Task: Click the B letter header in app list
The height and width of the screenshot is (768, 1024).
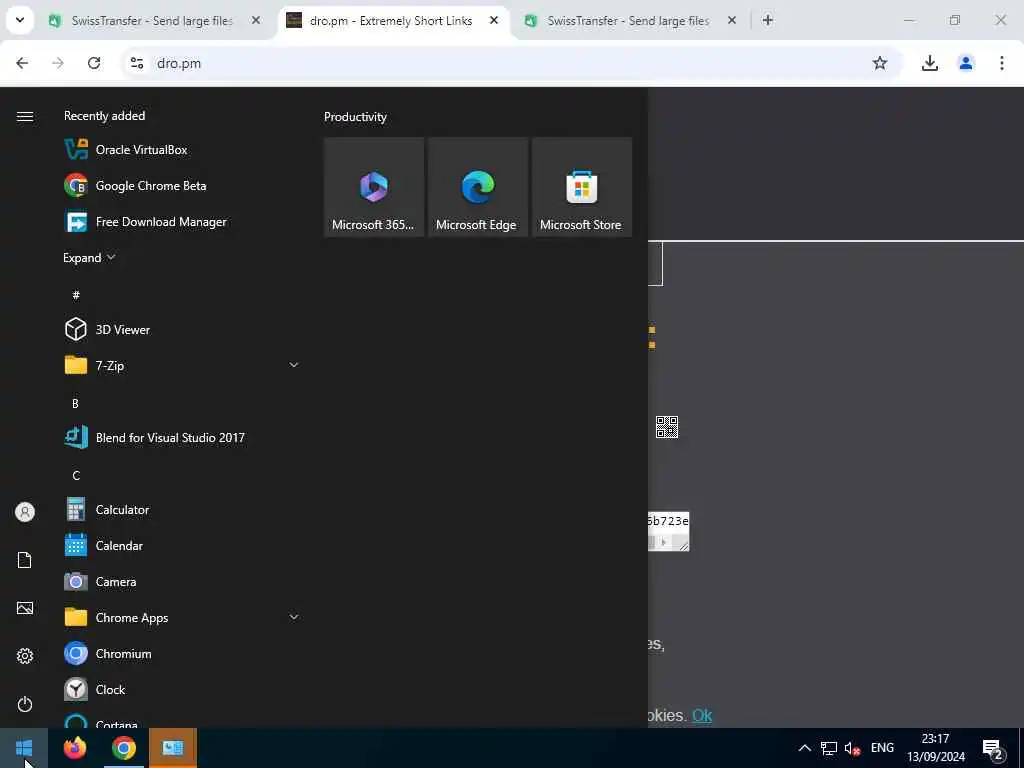Action: (x=76, y=404)
